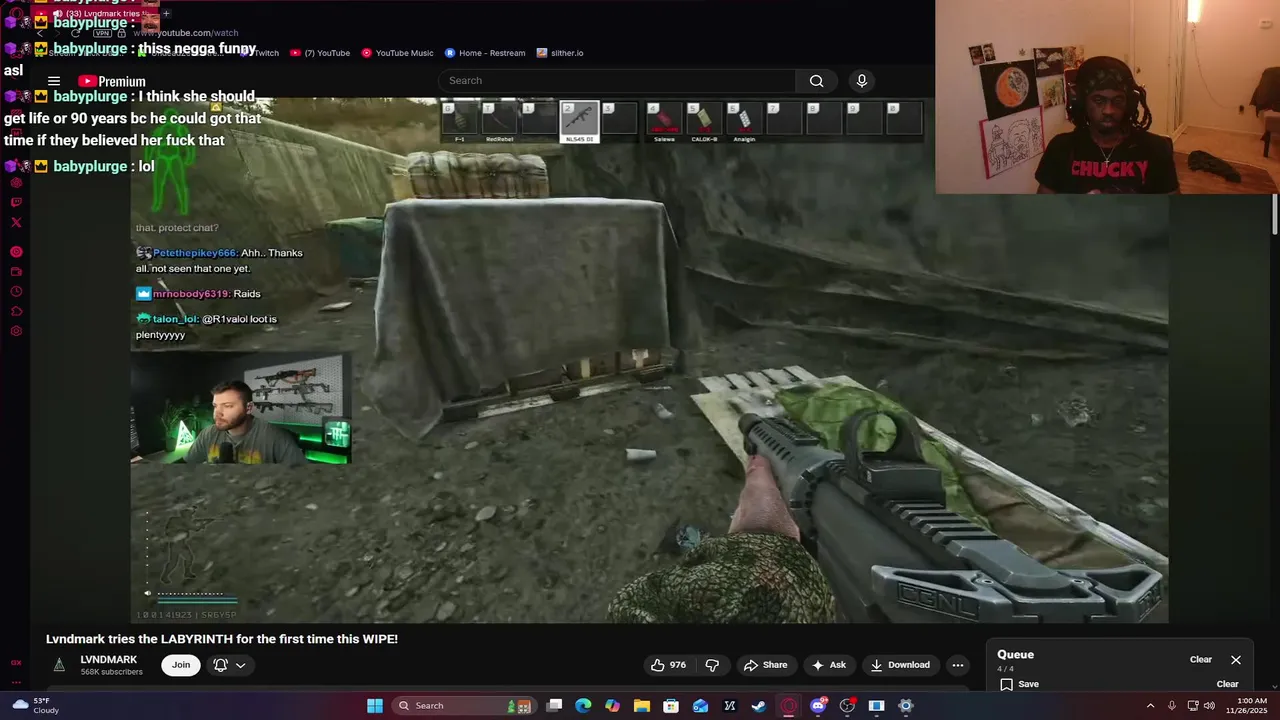
Task: Open the taskbar volume speaker icon
Action: coord(1209,706)
